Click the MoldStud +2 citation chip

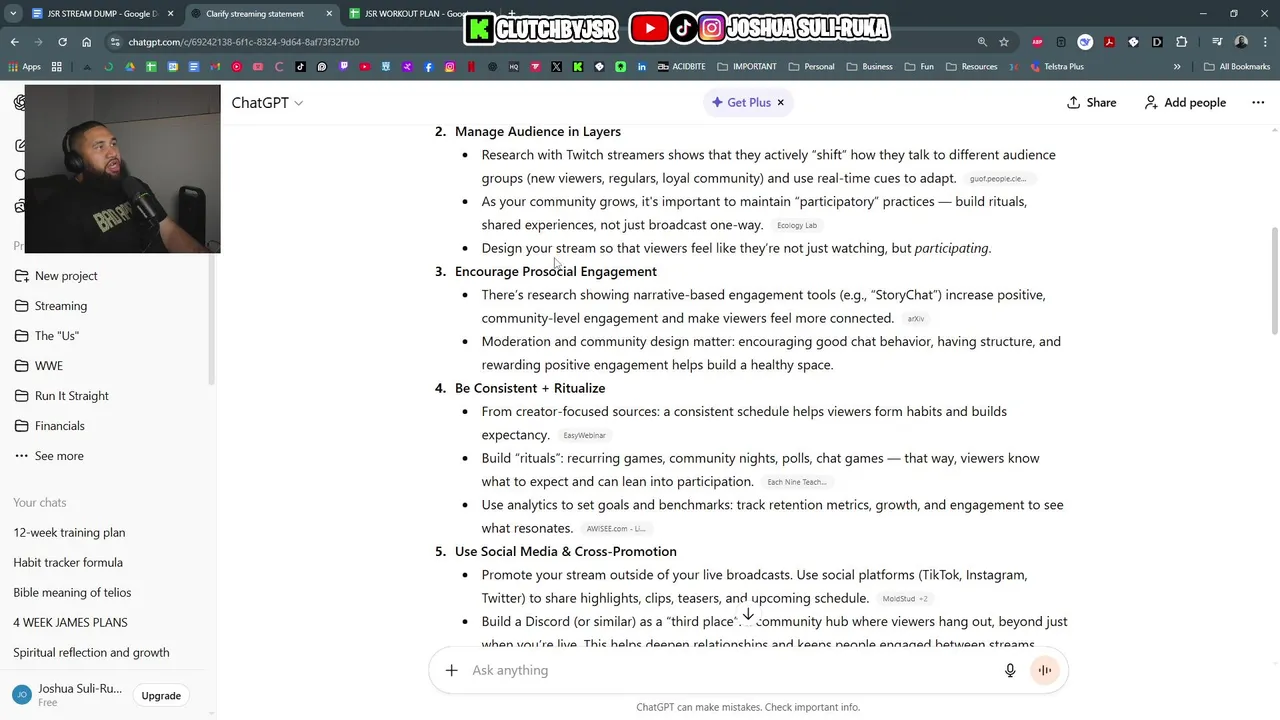click(905, 599)
